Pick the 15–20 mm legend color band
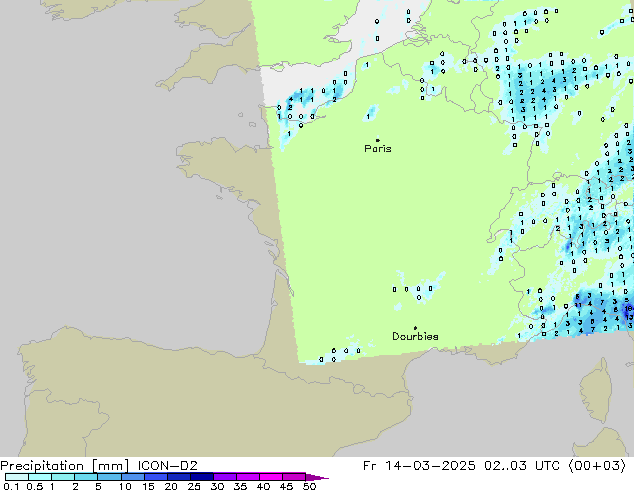This screenshot has height=490, width=634. tap(156, 477)
